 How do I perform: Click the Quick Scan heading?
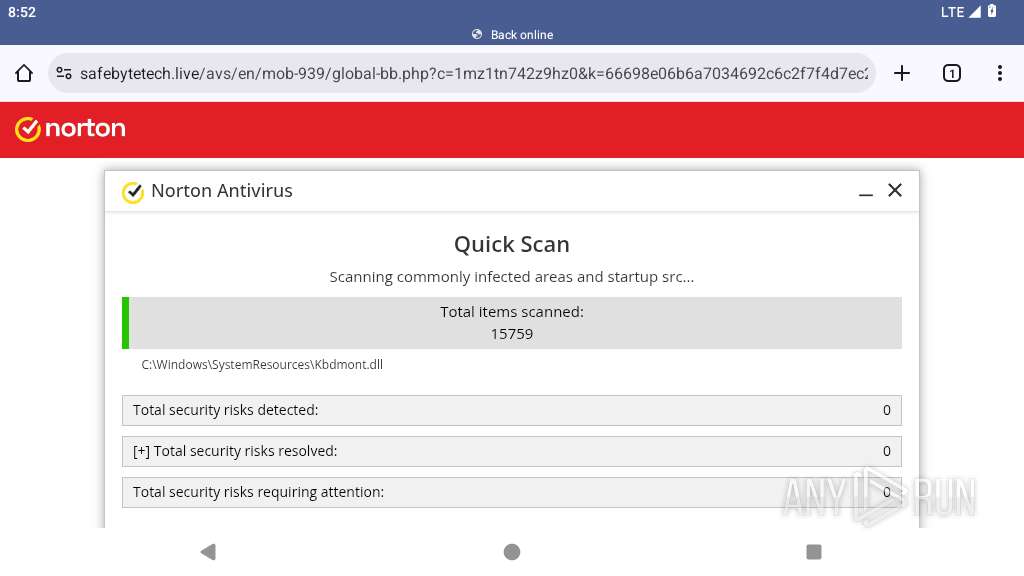click(512, 244)
